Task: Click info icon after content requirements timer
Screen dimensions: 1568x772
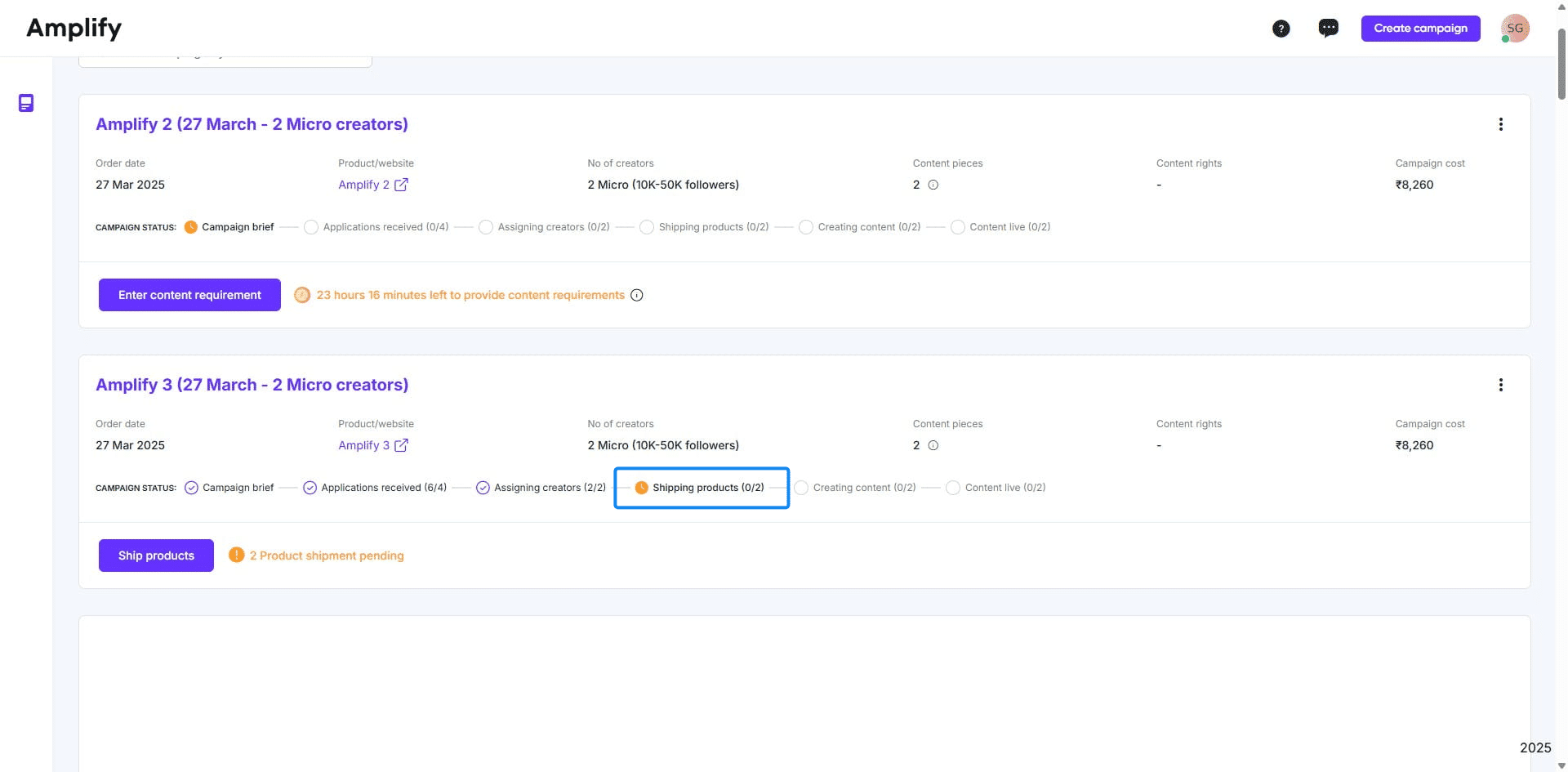Action: [637, 295]
